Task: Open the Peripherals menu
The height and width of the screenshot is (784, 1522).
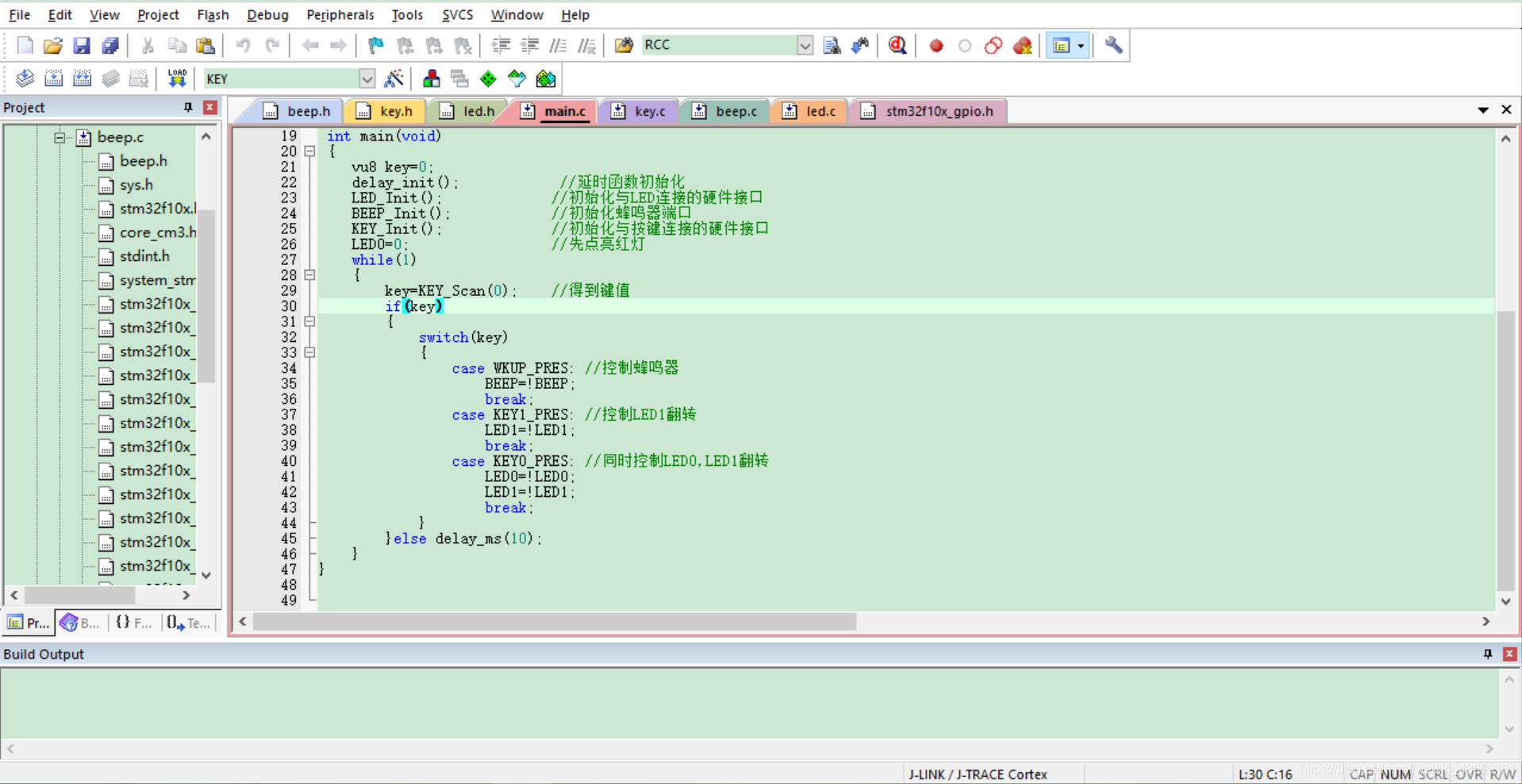Action: click(x=340, y=14)
